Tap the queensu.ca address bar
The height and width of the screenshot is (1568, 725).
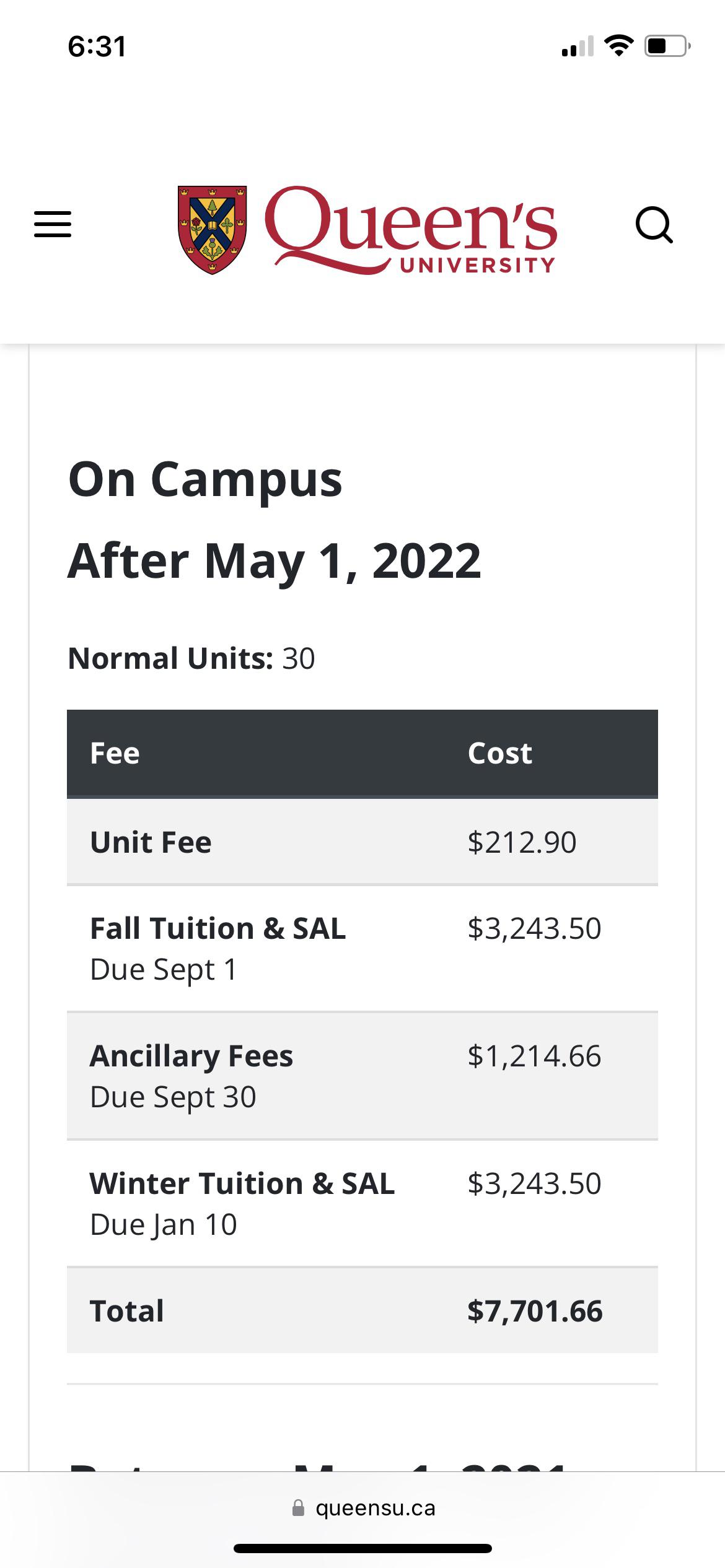(374, 1508)
